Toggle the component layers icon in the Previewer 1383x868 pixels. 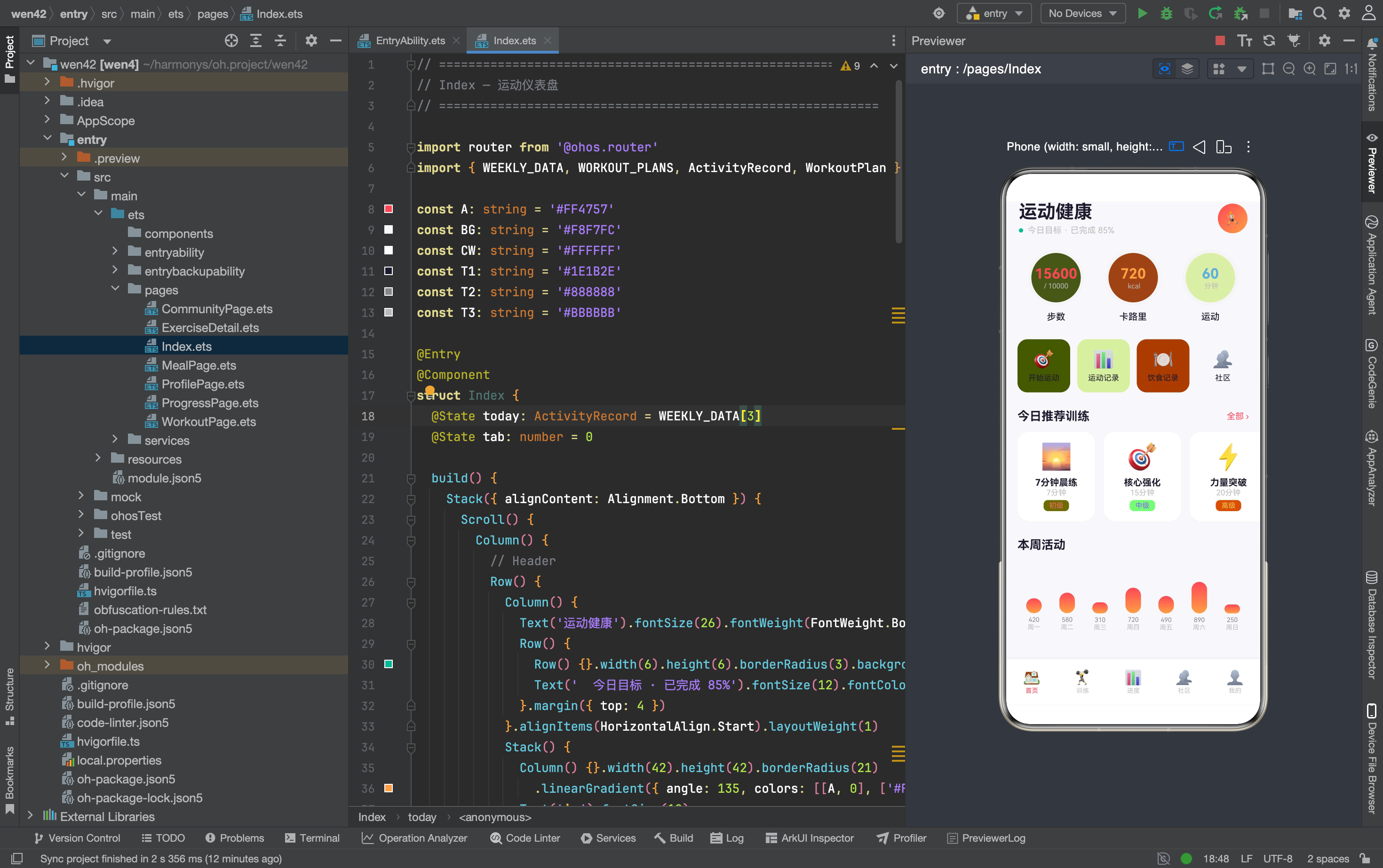(1187, 69)
